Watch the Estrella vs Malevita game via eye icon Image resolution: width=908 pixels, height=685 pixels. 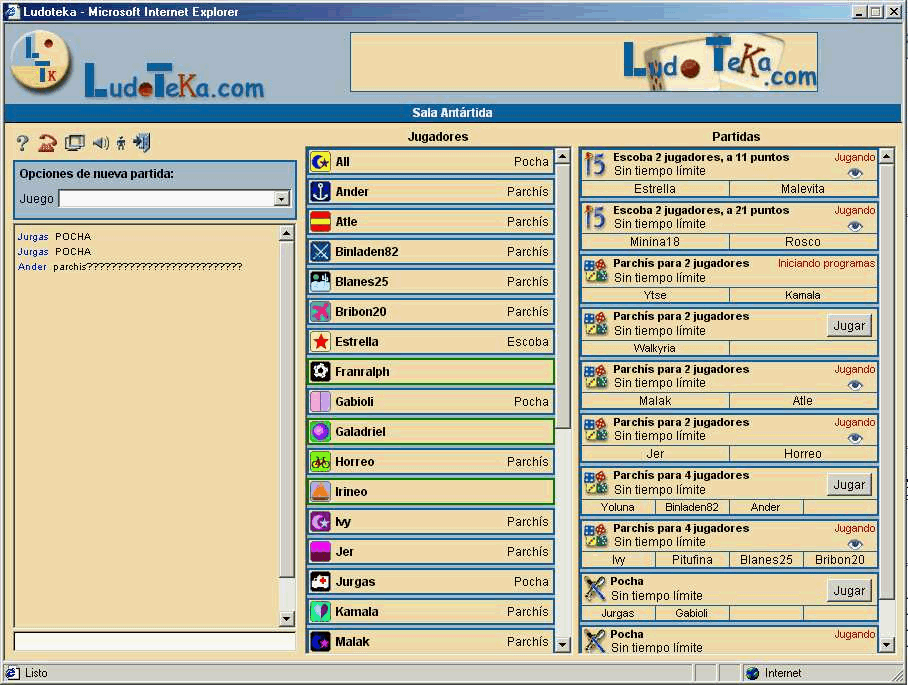tap(854, 173)
